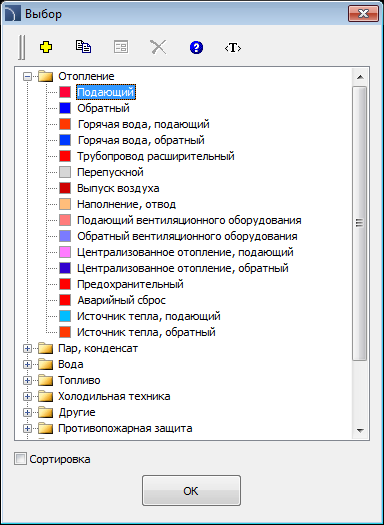Viewport: 384px width, 525px height.
Task: Select the Перепускной item
Action: pos(110,172)
